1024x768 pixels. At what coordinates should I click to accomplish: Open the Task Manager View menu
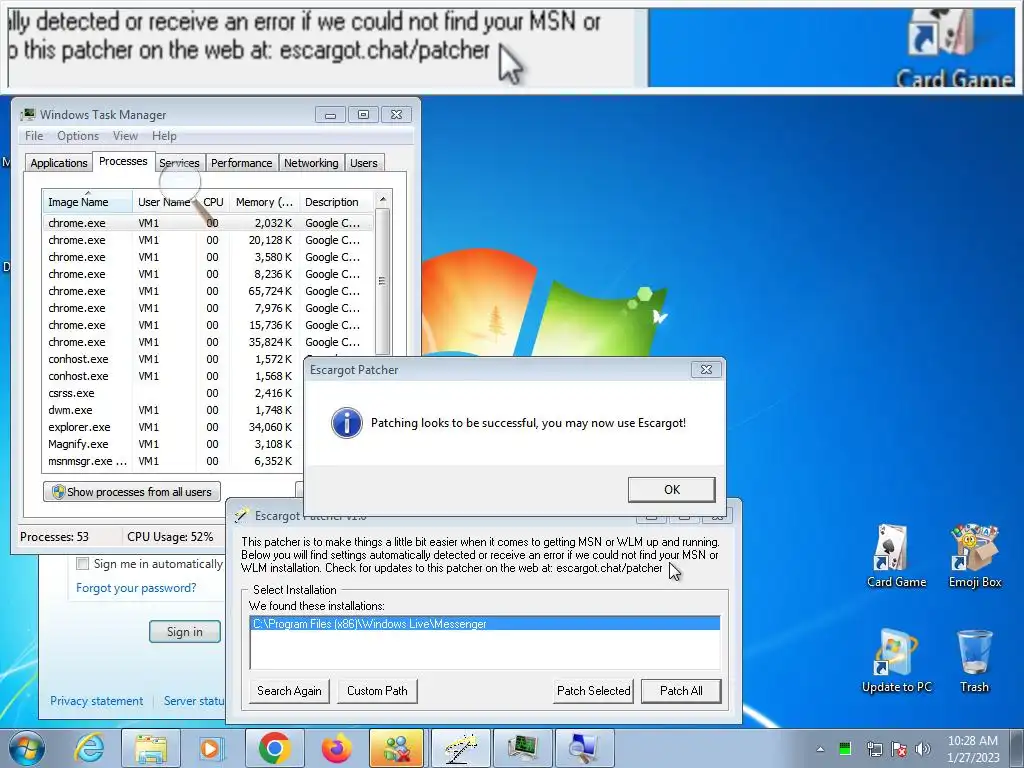(125, 136)
